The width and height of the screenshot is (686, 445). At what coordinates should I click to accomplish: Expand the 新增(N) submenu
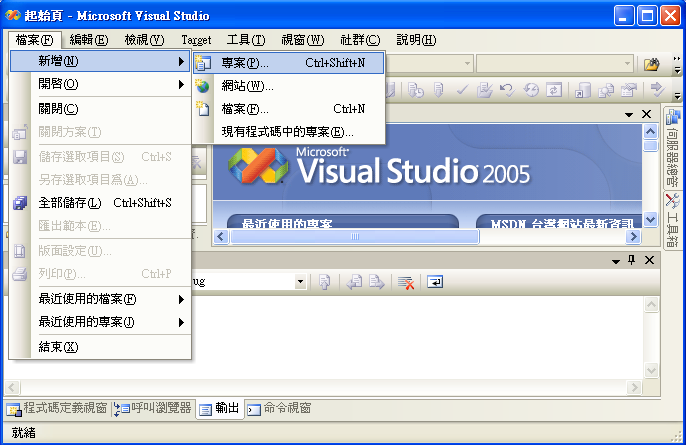click(x=100, y=61)
